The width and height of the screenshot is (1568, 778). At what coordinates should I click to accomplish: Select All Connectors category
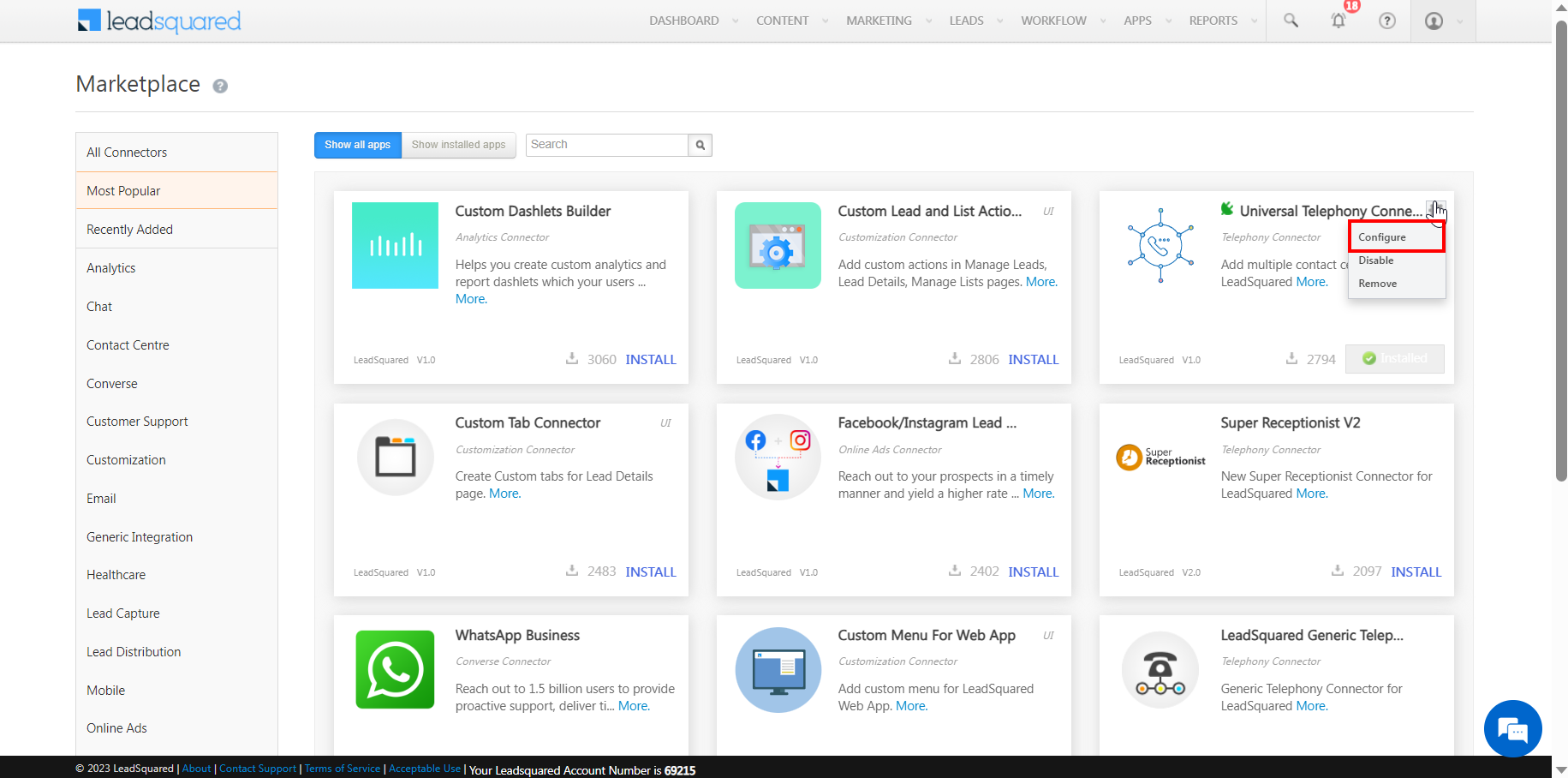(176, 153)
